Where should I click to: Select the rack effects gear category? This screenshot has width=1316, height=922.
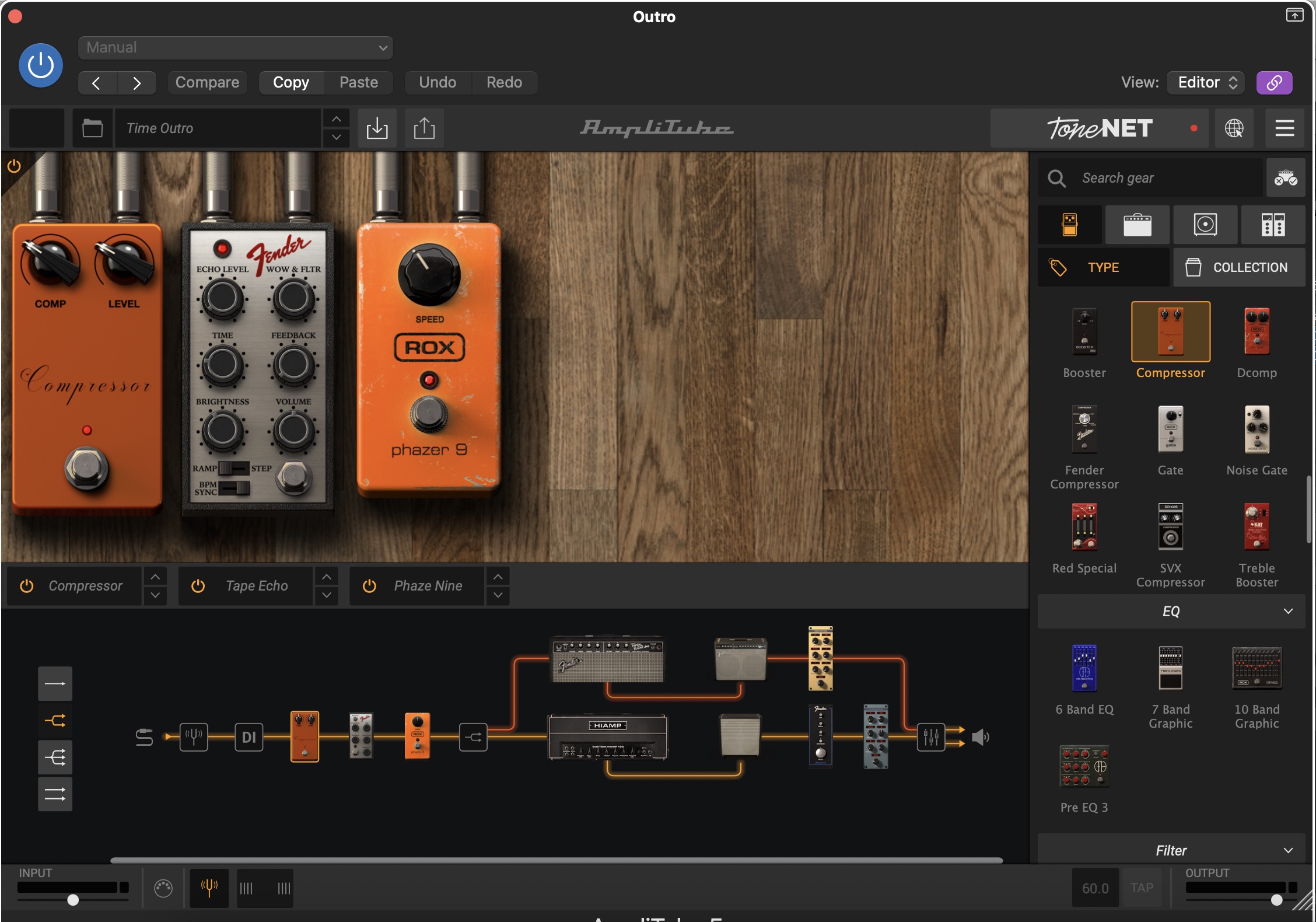click(x=1273, y=225)
